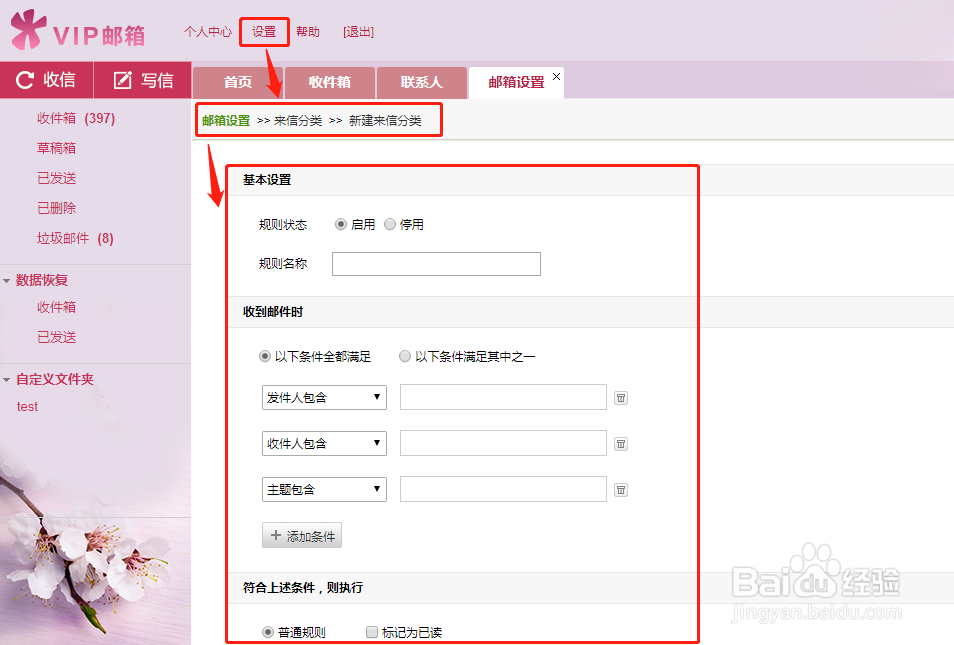
Task: Click inside the 规则名称 input field
Action: tap(436, 263)
